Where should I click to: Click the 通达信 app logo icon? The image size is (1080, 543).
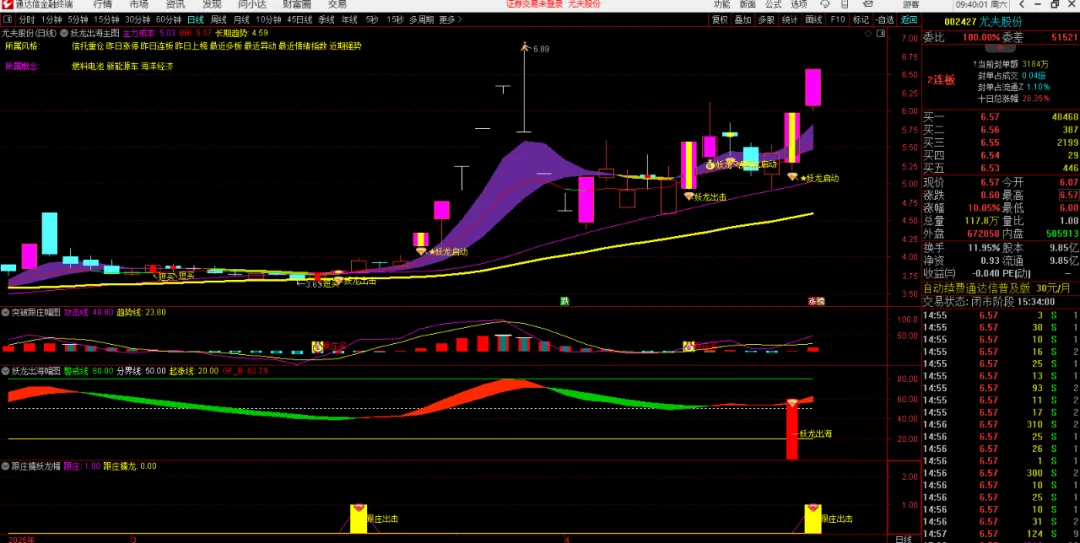click(x=6, y=4)
